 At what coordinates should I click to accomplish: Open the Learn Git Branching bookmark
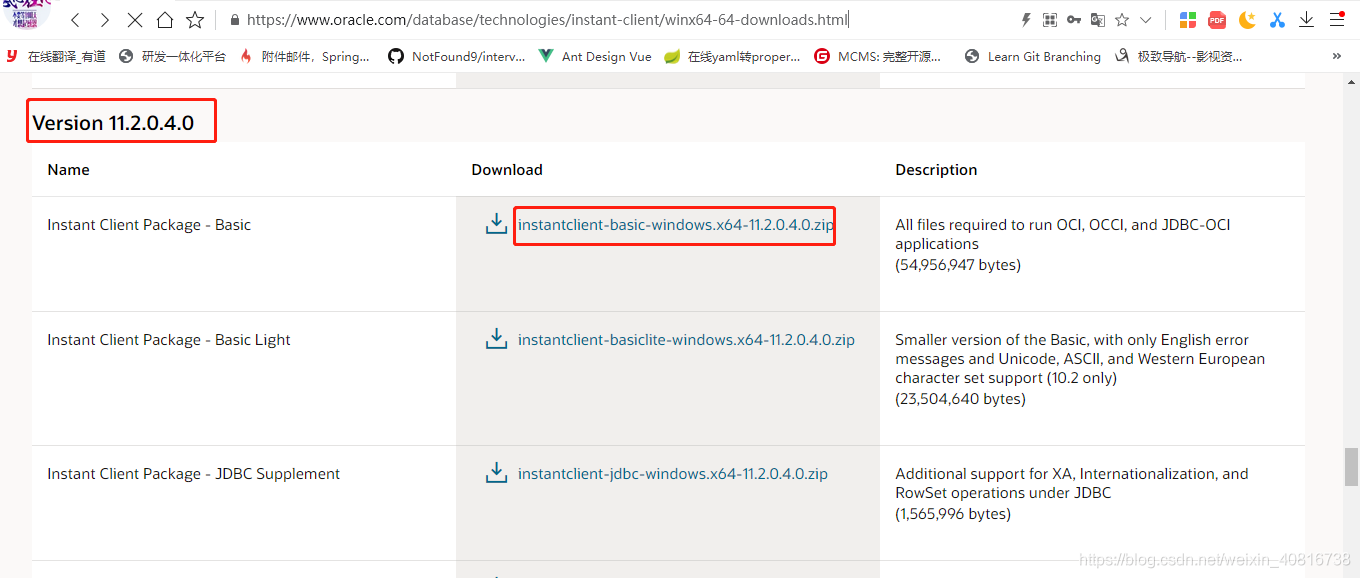click(x=1032, y=57)
